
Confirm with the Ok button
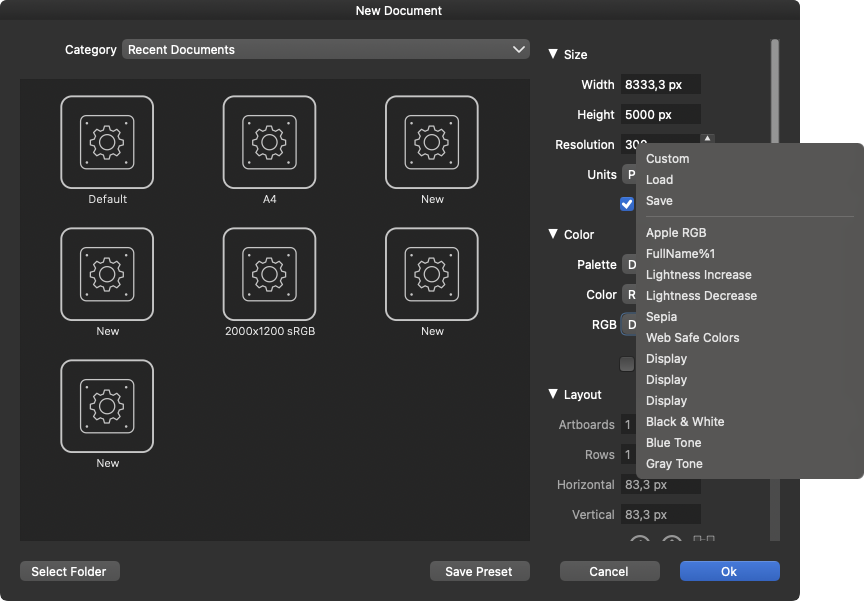(x=729, y=571)
